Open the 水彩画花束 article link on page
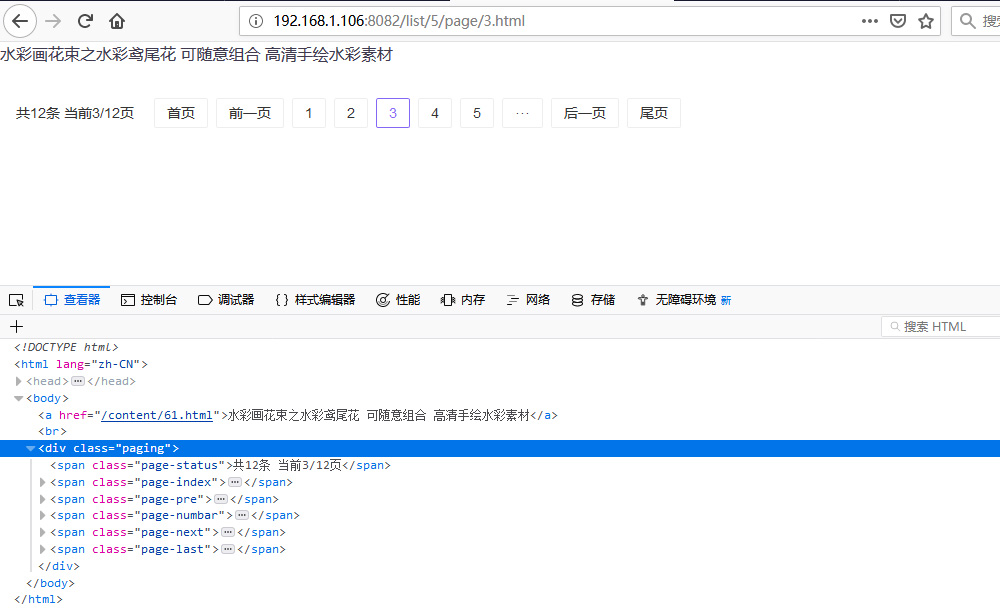The height and width of the screenshot is (613, 1000). pyautogui.click(x=196, y=55)
